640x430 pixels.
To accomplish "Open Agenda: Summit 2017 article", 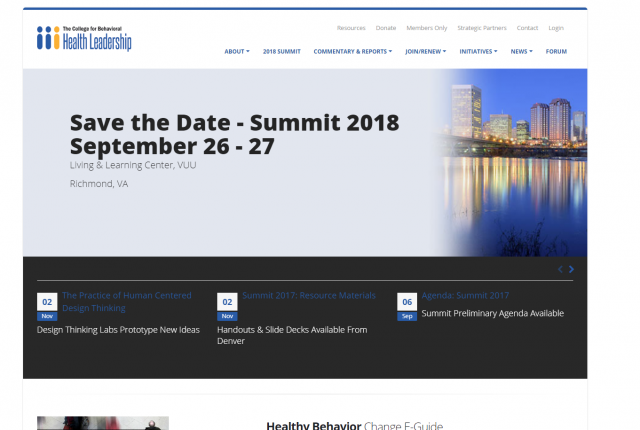I will pos(465,295).
